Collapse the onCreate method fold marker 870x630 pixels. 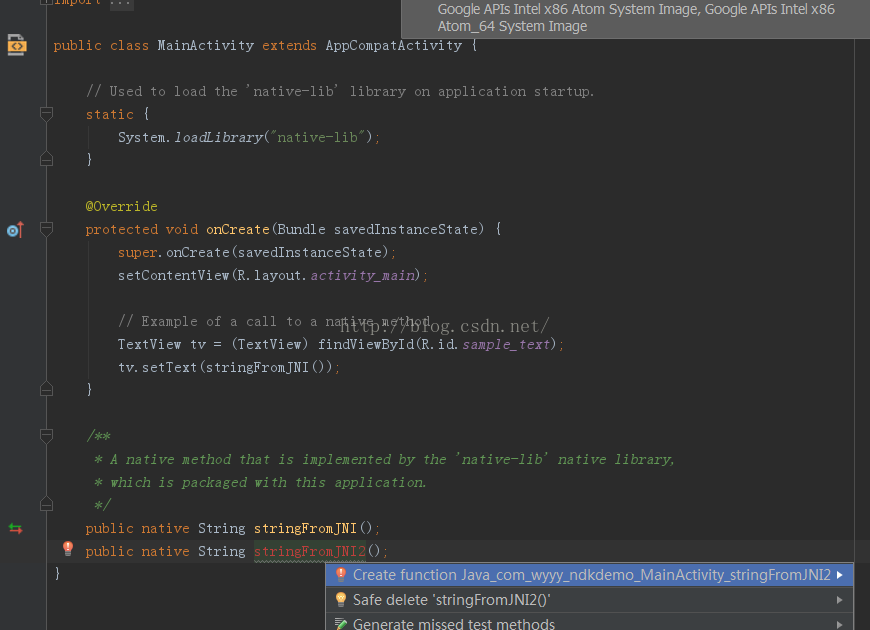coord(47,229)
